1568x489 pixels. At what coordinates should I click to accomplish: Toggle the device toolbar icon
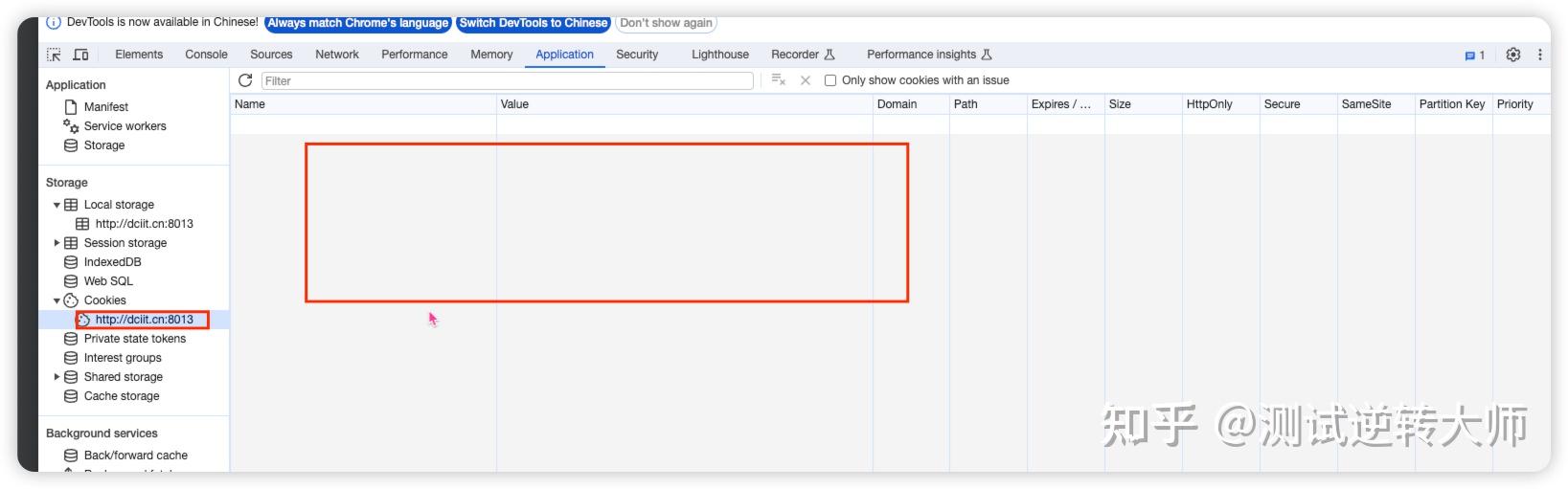[81, 55]
